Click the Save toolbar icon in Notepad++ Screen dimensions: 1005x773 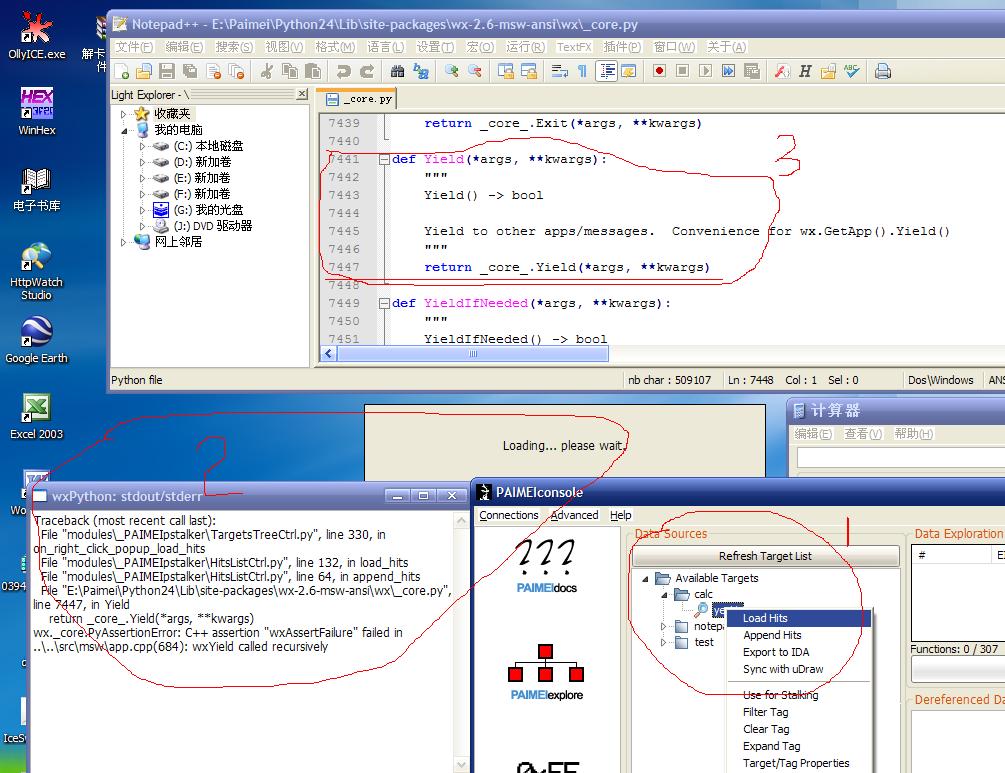[167, 71]
